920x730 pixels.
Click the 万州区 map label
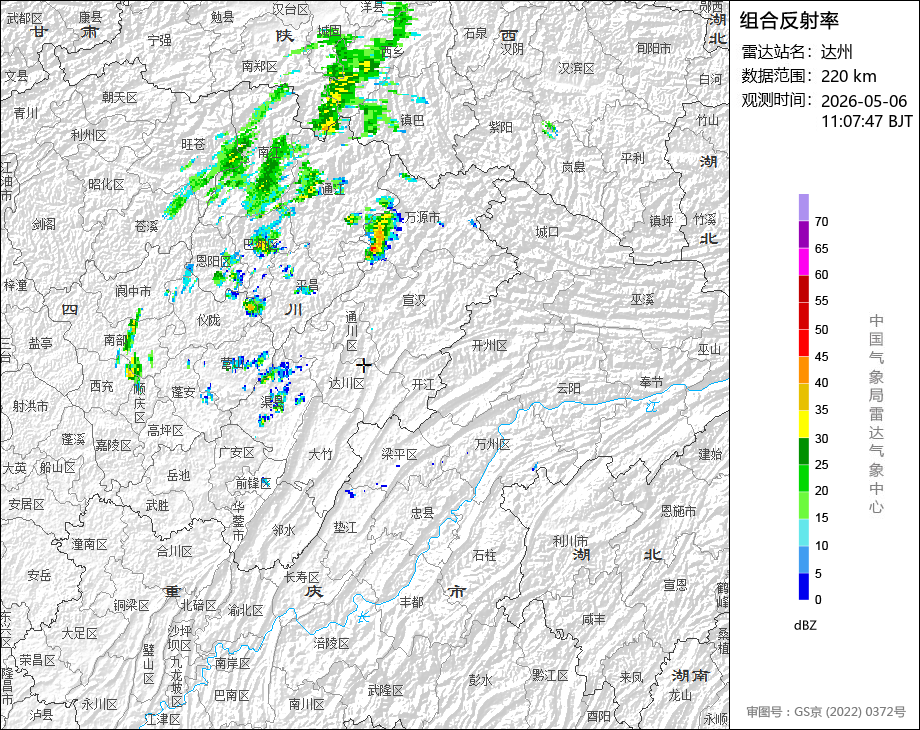point(492,444)
